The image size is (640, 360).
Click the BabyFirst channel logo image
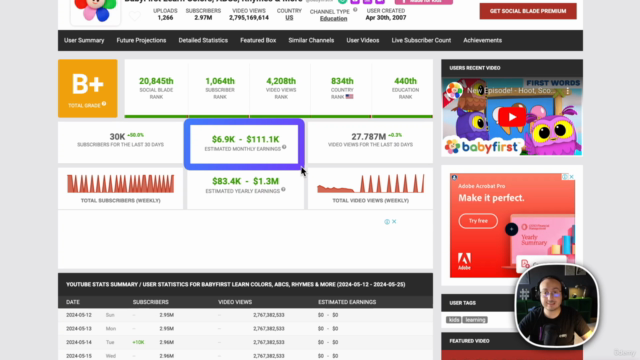tap(95, 11)
